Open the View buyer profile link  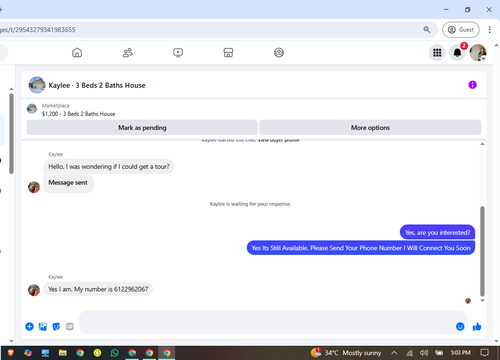(278, 140)
